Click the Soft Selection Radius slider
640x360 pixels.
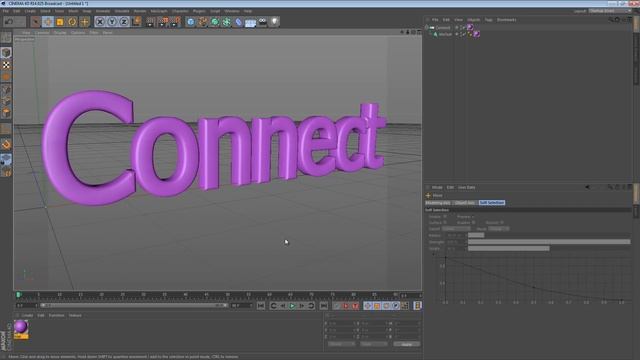[x=549, y=236]
